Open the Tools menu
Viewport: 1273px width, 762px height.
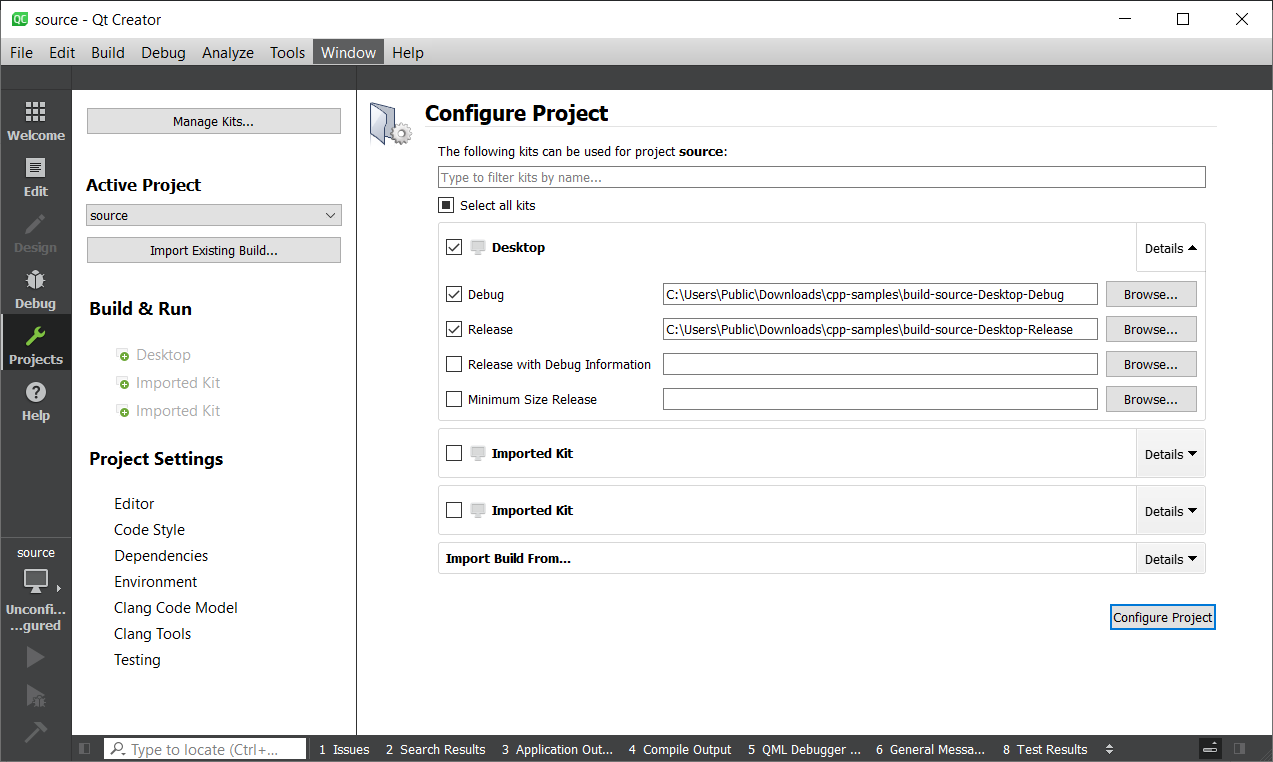287,53
